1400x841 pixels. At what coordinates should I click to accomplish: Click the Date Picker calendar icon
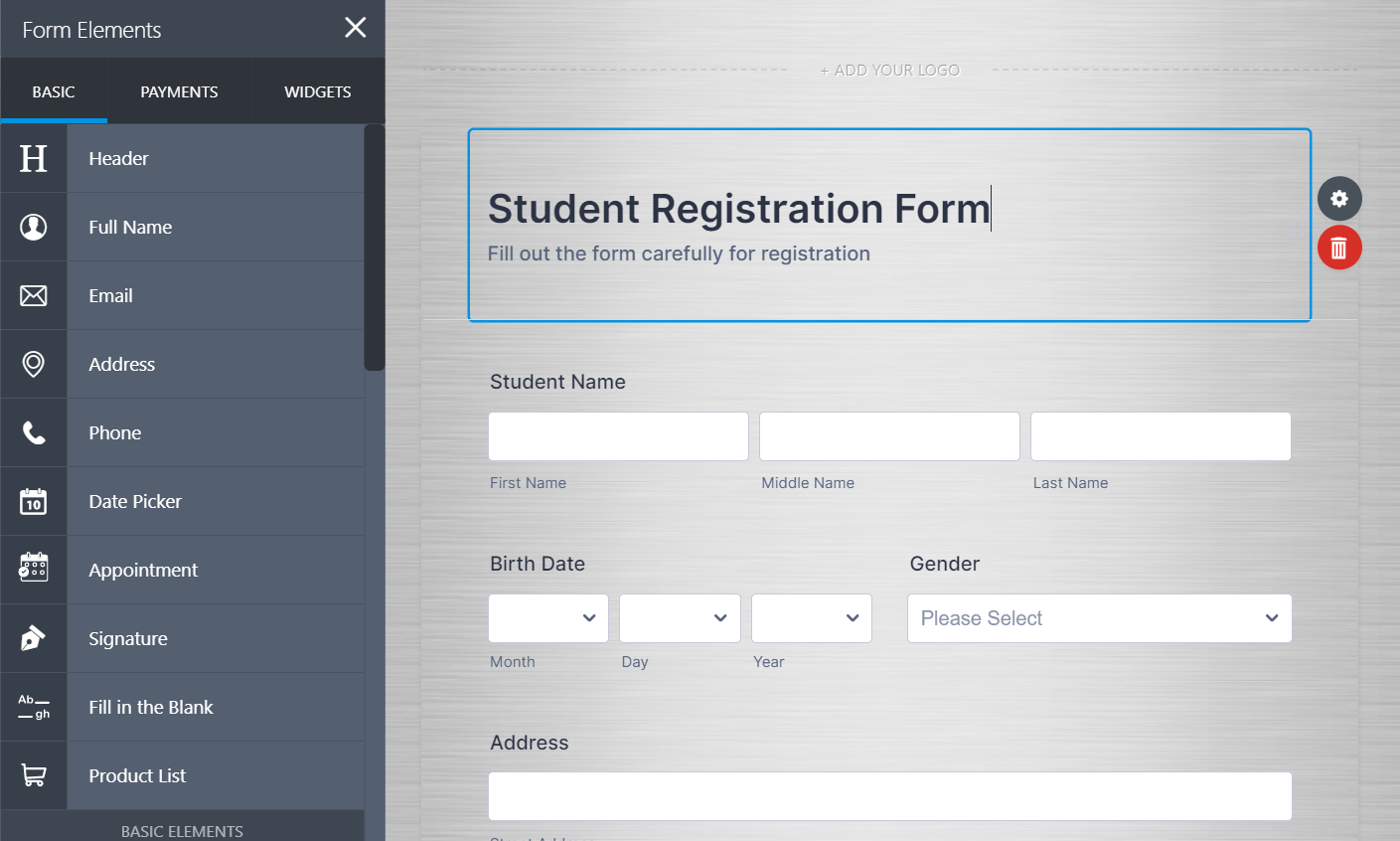coord(34,501)
